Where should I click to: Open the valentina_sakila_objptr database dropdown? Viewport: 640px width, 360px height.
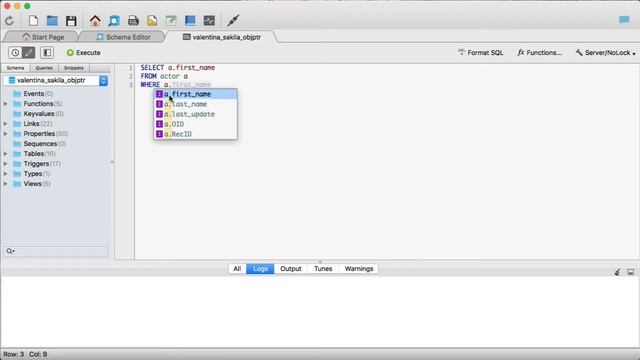(104, 80)
